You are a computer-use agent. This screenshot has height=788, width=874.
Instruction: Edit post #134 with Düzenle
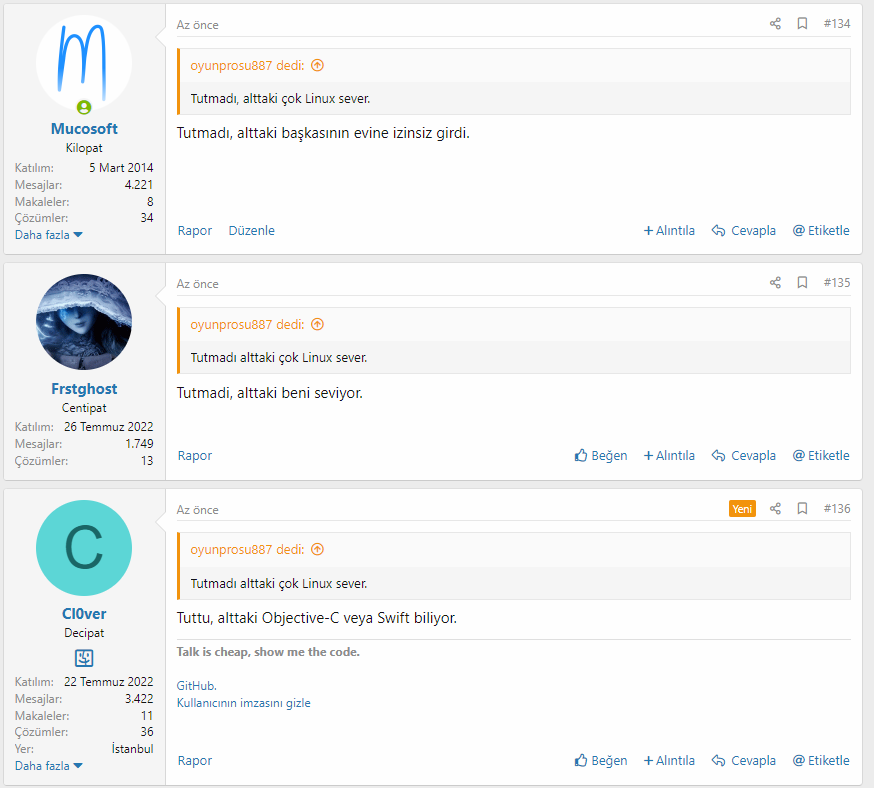tap(251, 230)
